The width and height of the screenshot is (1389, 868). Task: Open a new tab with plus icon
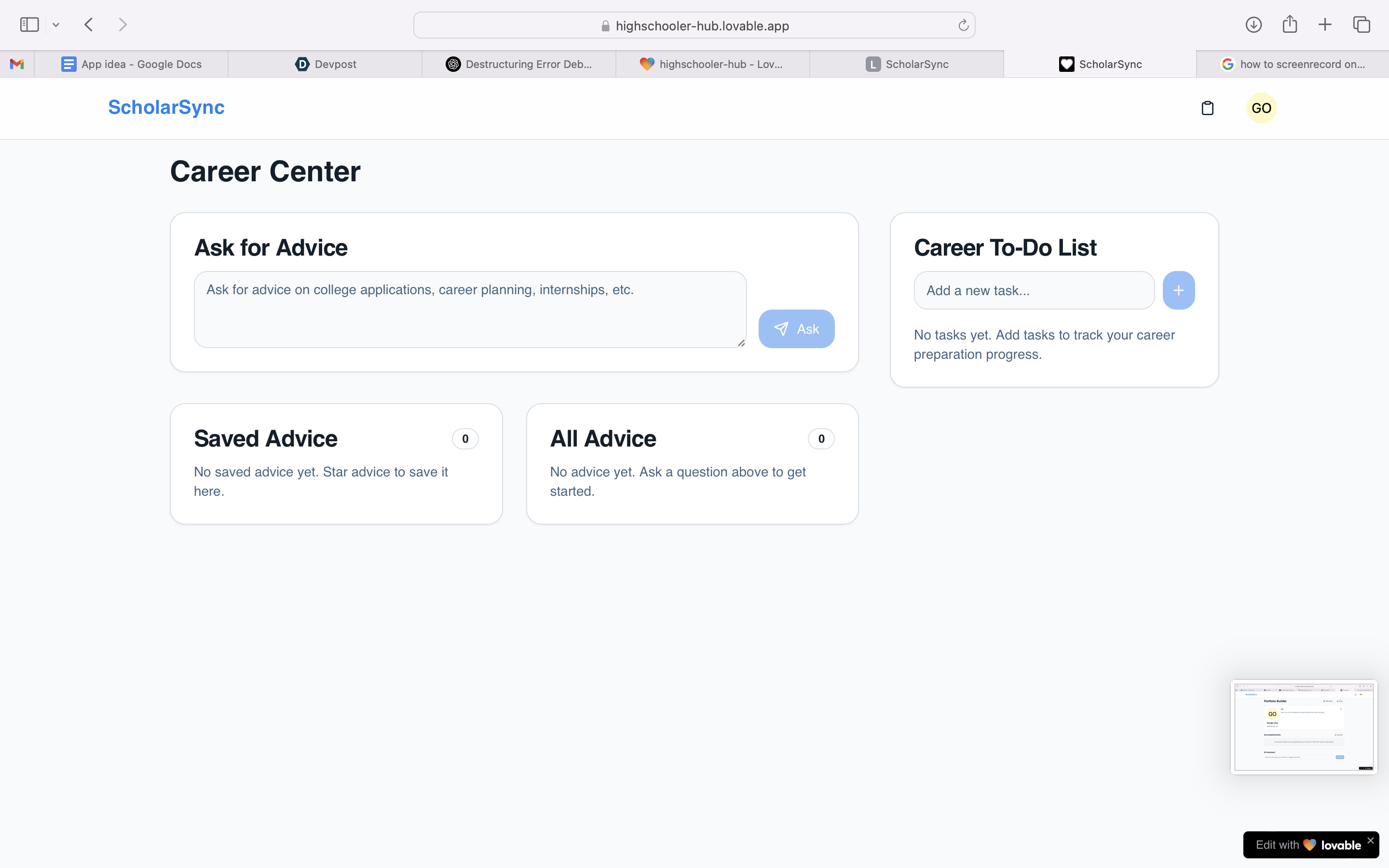[x=1325, y=25]
